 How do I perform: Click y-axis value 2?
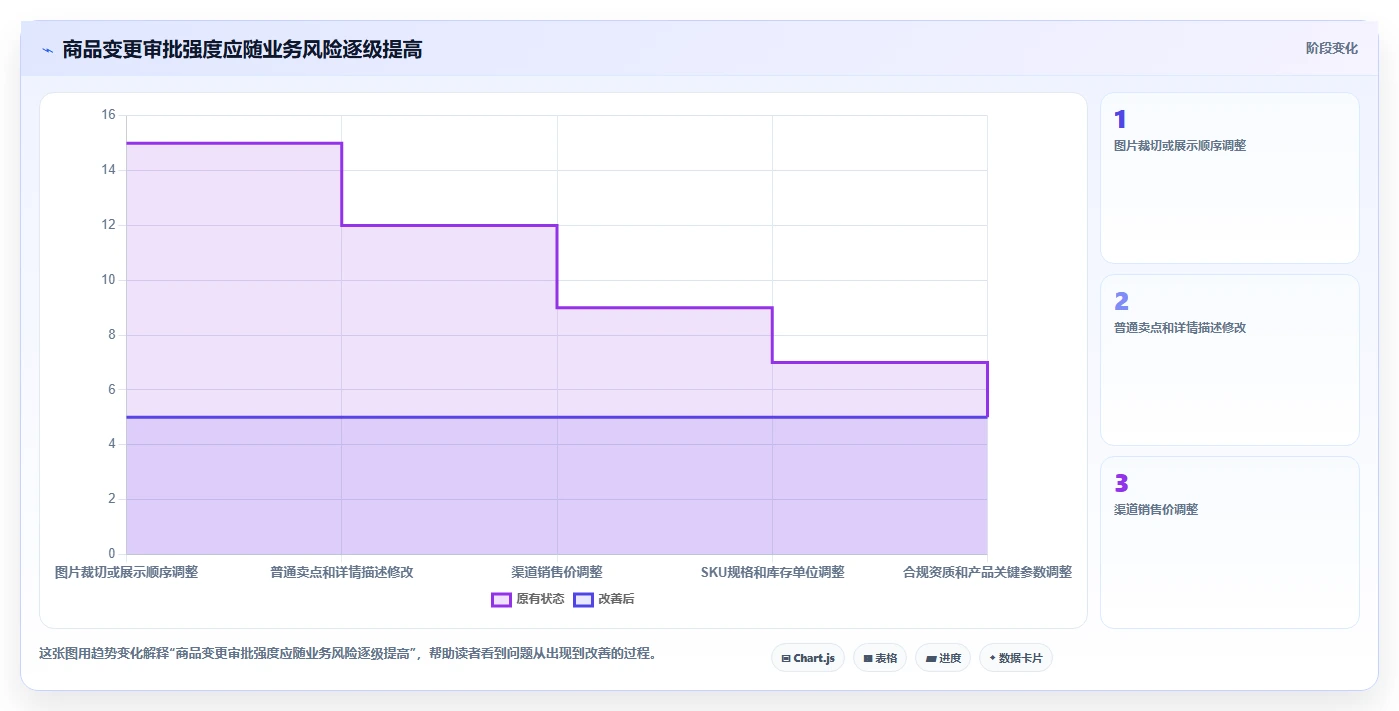pos(112,499)
